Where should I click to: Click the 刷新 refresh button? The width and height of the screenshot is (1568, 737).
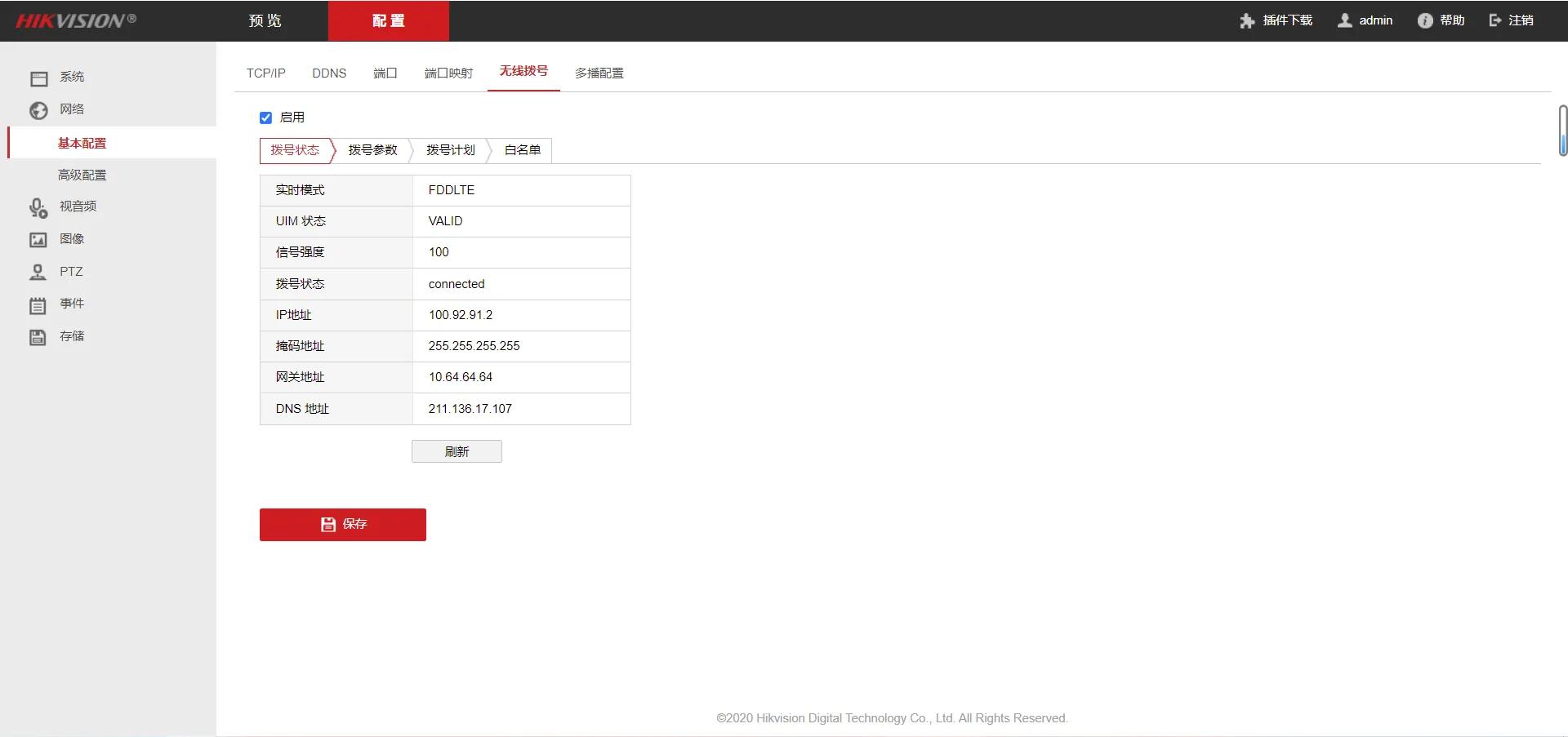pos(457,451)
